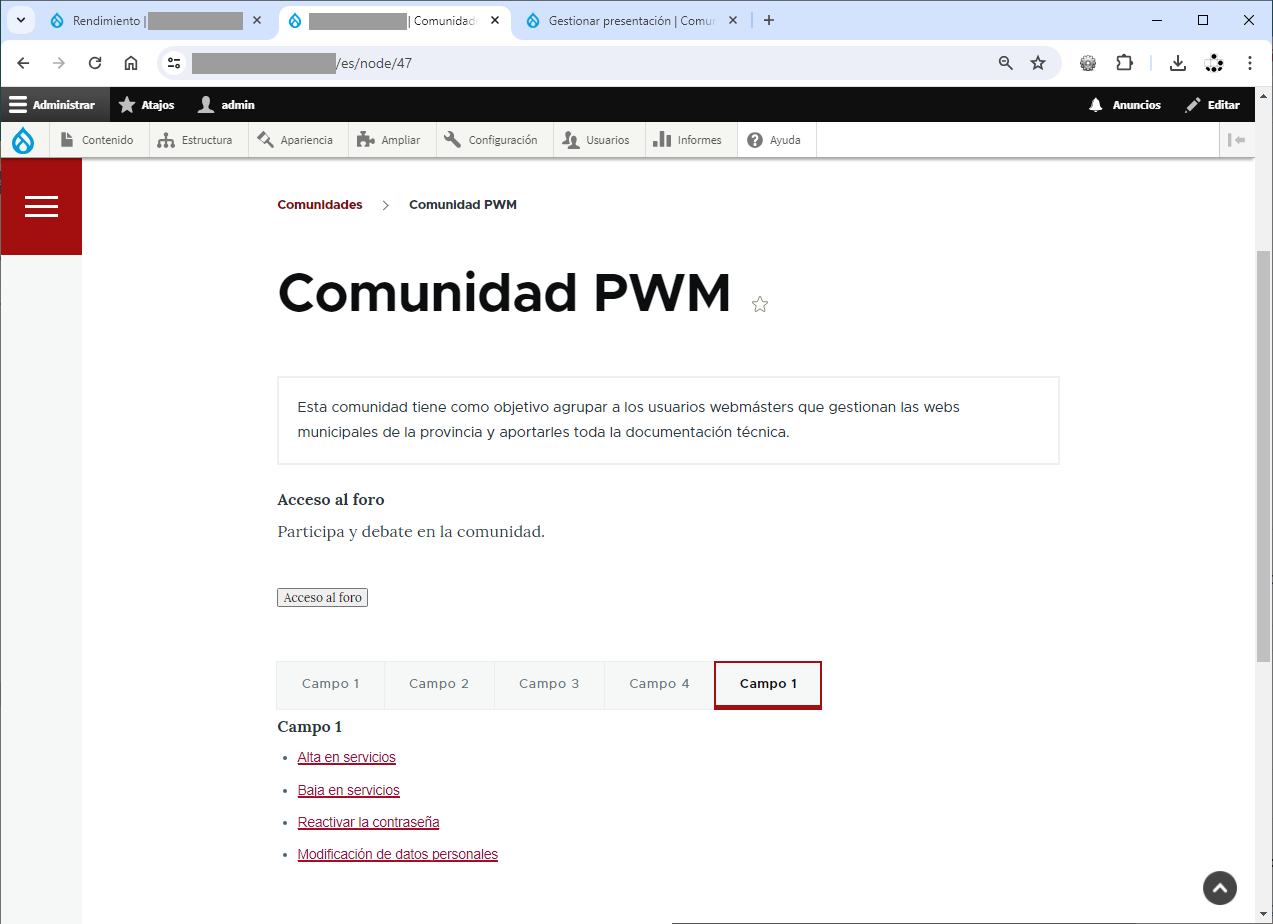1273x924 pixels.
Task: Select the Campo 3 tab
Action: click(549, 685)
